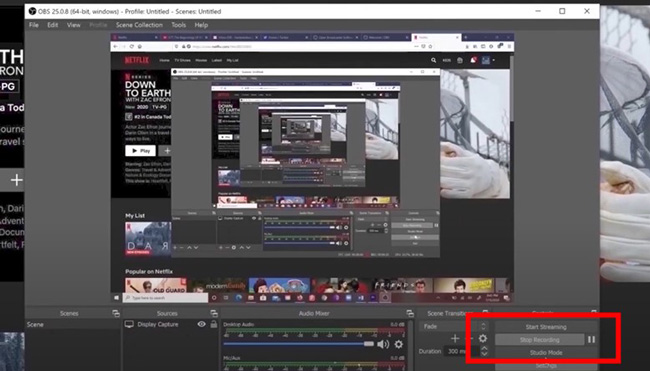
Task: Click the My List show thumbnail
Action: [x=148, y=239]
